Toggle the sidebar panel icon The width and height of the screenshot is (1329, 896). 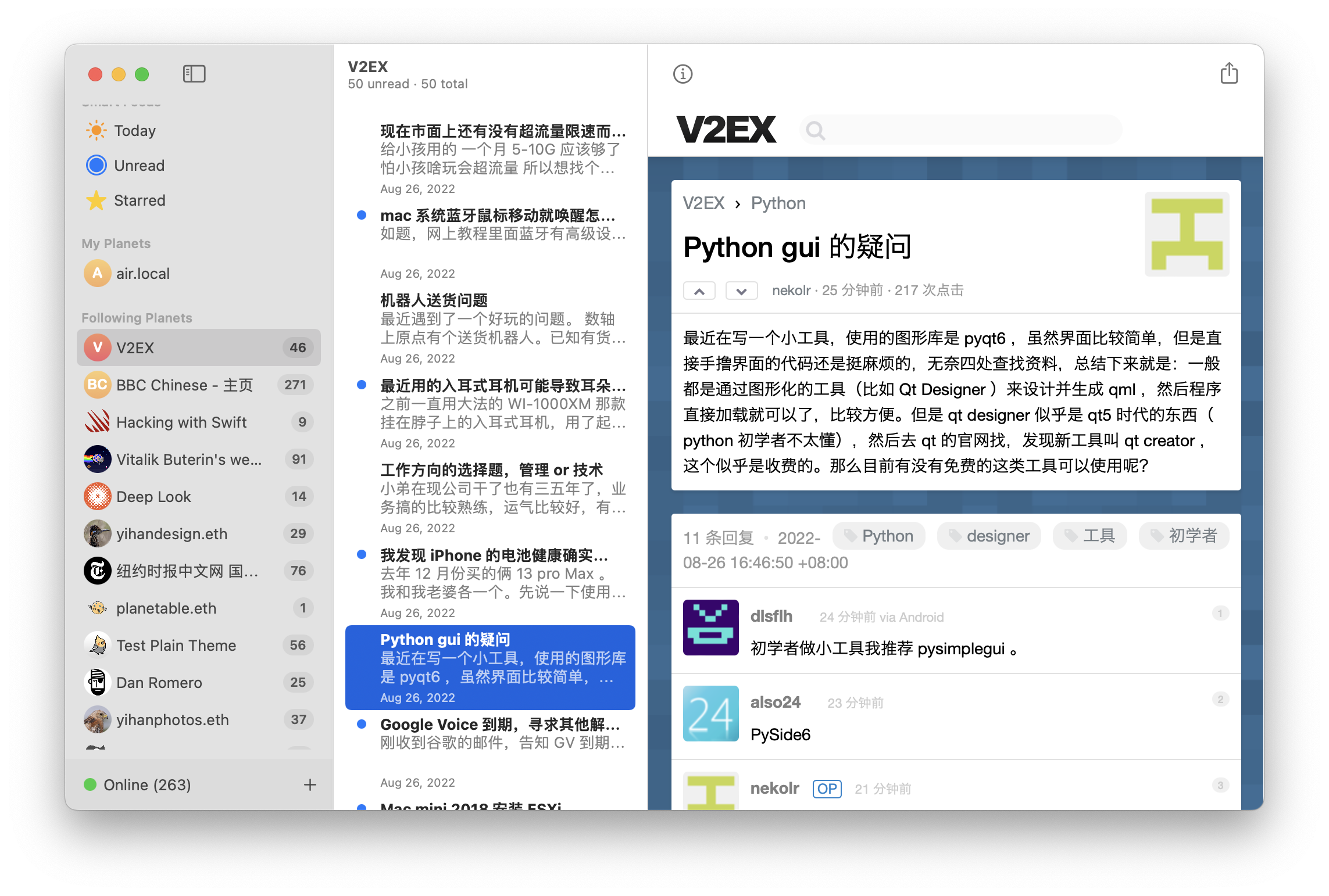pyautogui.click(x=194, y=74)
